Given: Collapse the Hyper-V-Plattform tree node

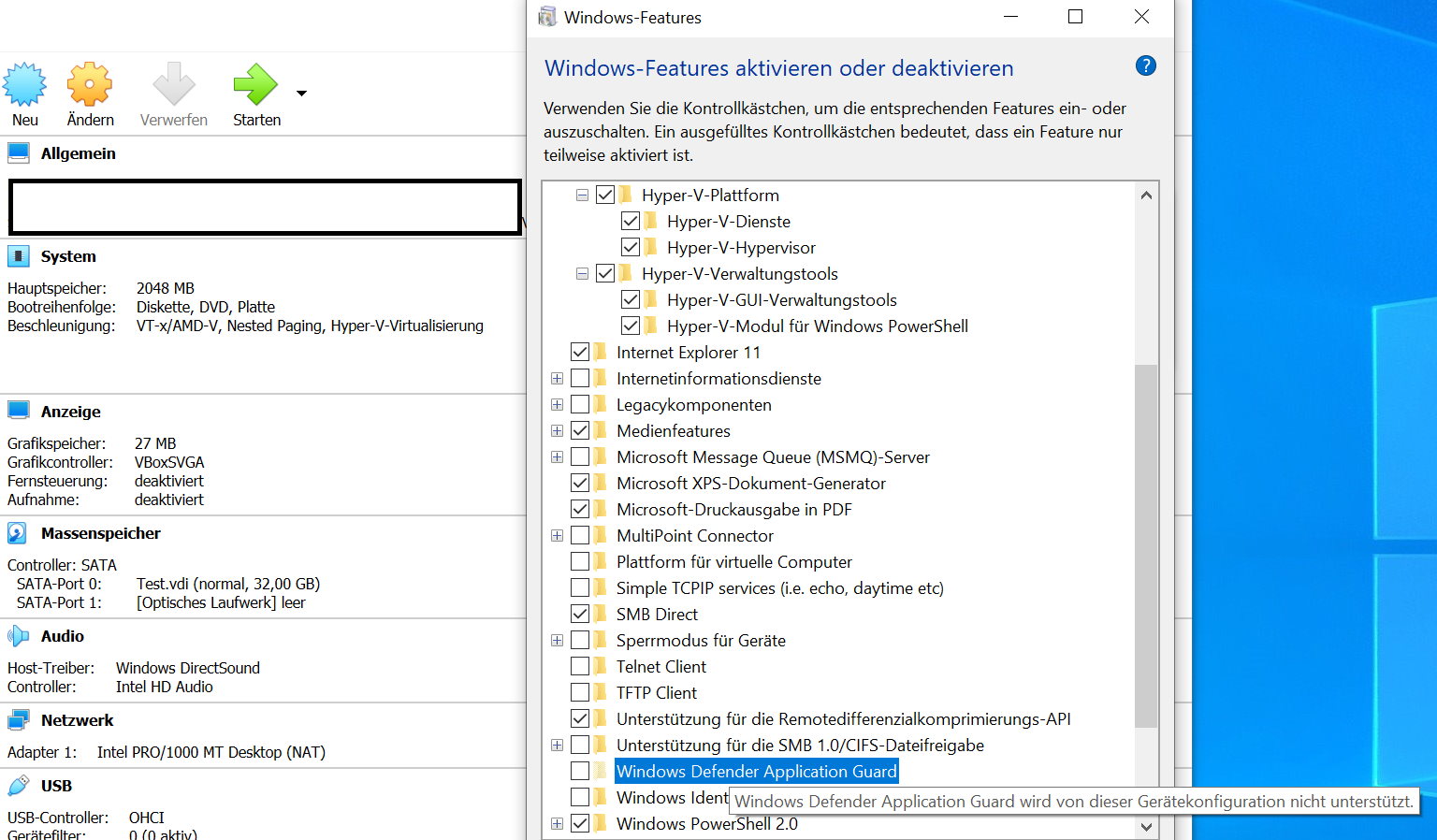Looking at the screenshot, I should (582, 196).
